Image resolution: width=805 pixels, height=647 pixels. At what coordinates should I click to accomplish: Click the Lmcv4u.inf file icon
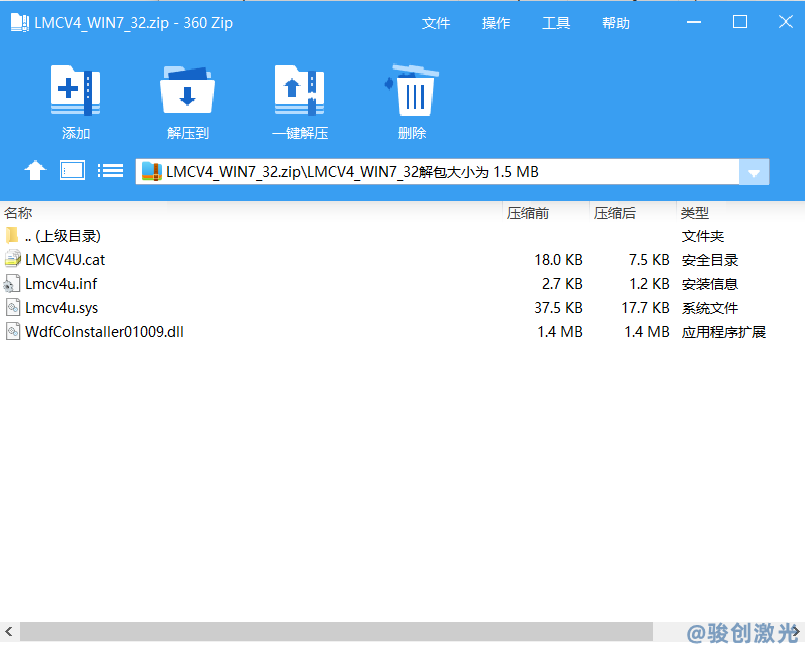click(x=12, y=283)
